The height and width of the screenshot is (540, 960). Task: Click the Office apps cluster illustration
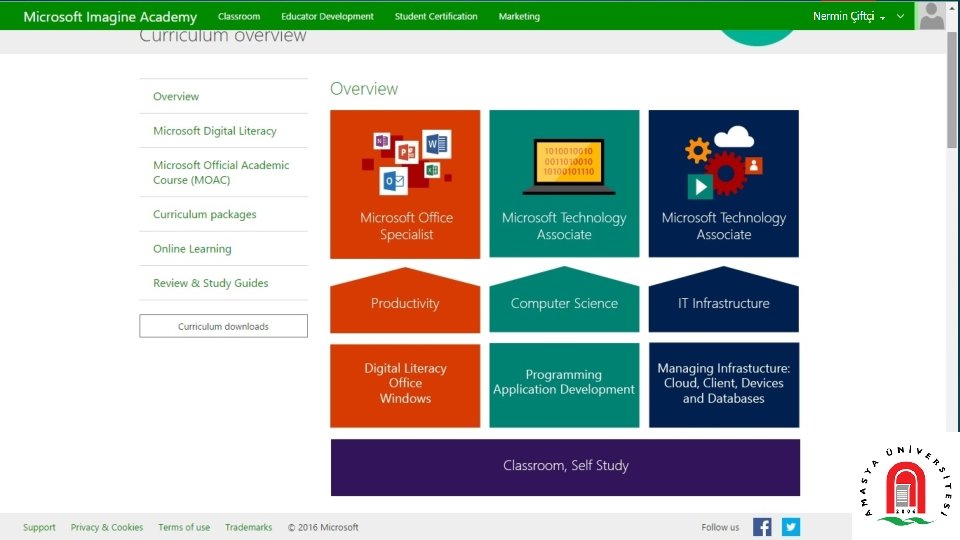[407, 162]
